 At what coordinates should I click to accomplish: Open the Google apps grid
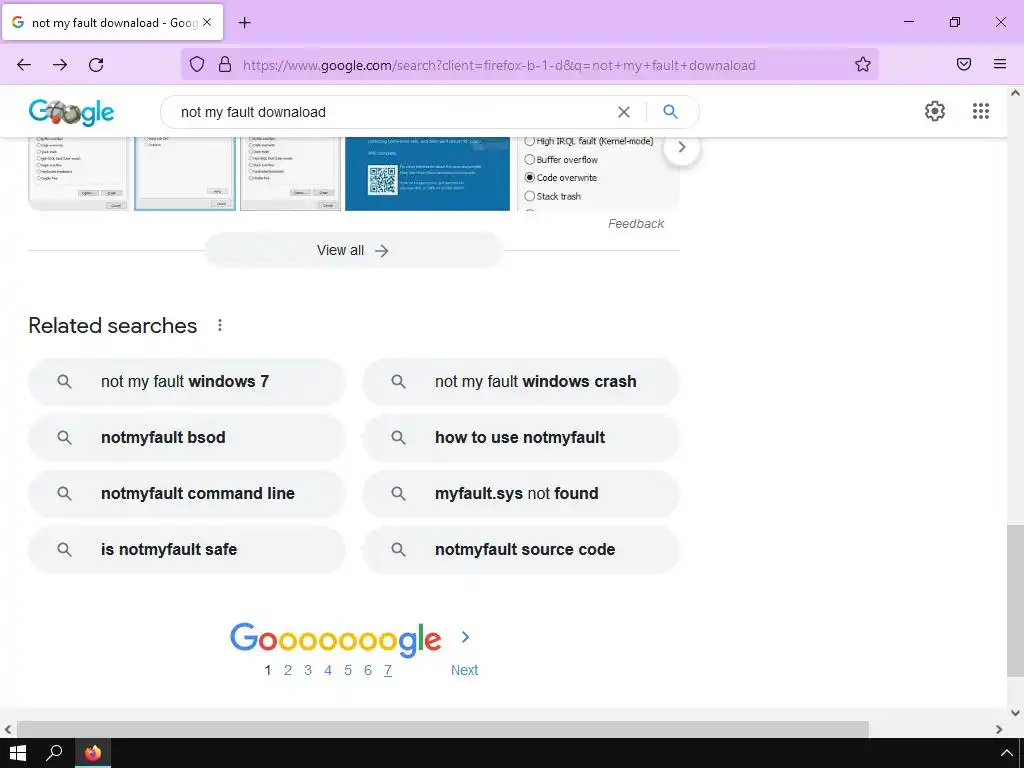[x=980, y=111]
